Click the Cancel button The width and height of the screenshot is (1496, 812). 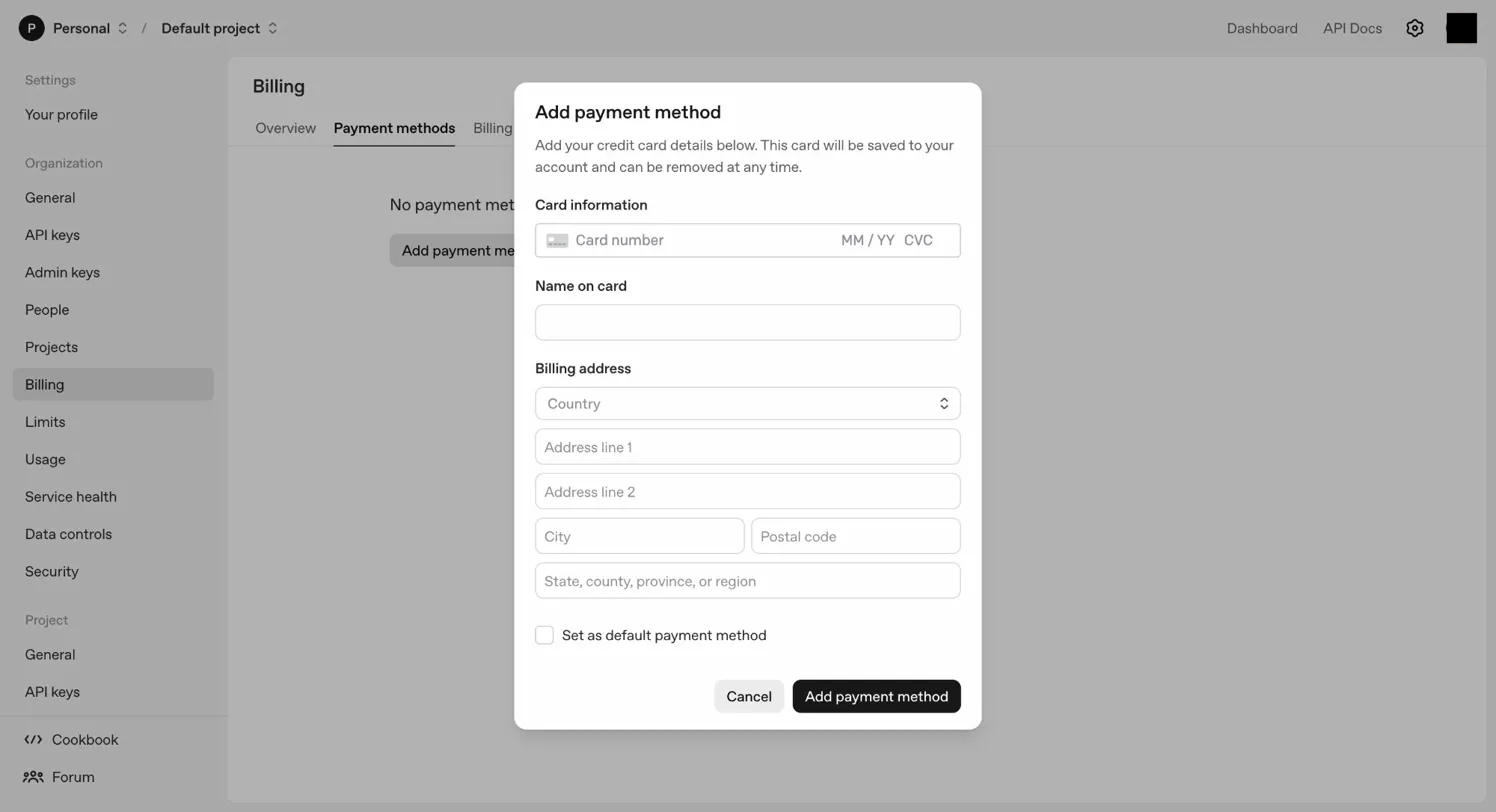pos(748,696)
